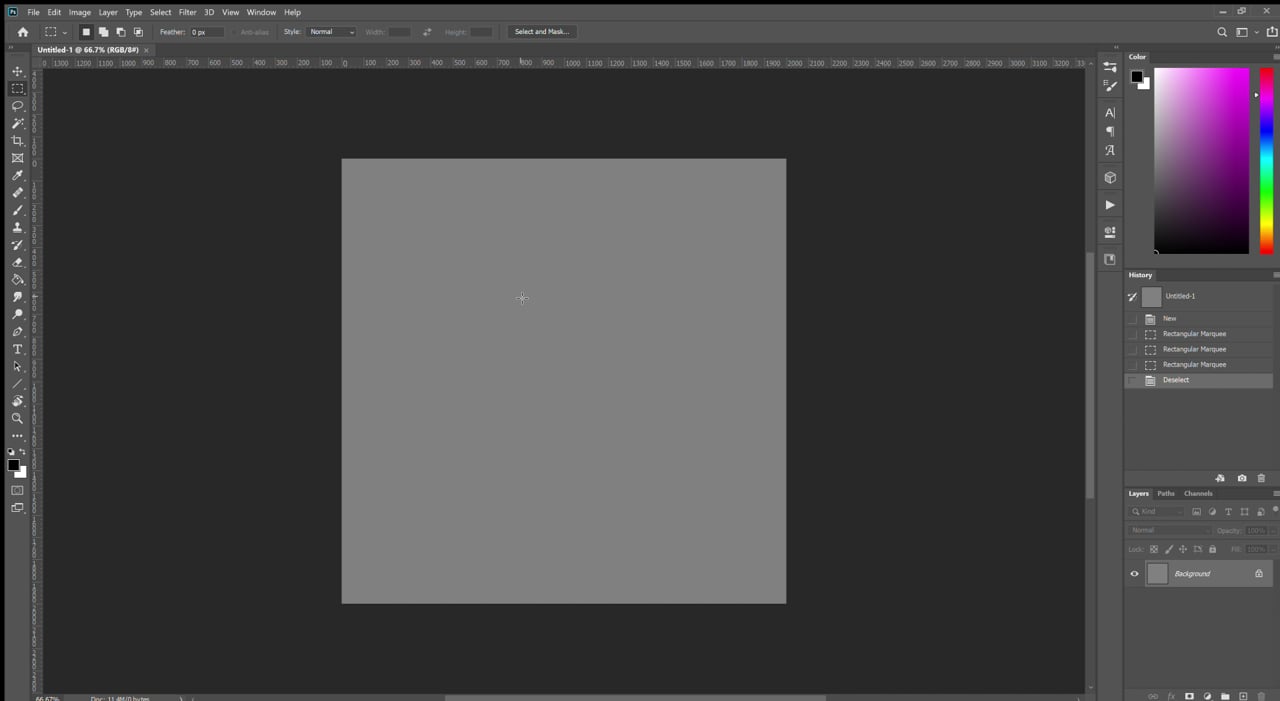Select the Magic Wand tool

click(17, 123)
